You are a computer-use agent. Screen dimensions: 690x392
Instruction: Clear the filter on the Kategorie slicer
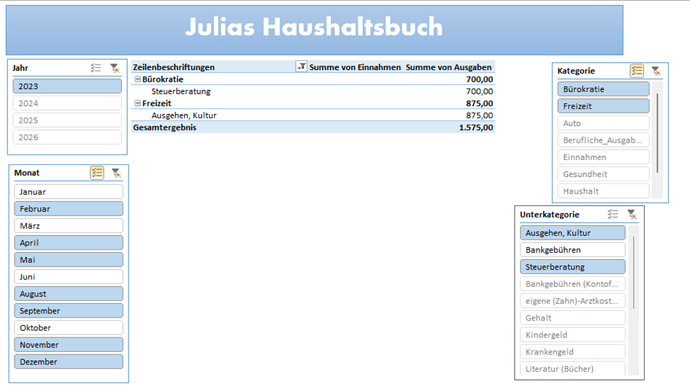coord(656,71)
